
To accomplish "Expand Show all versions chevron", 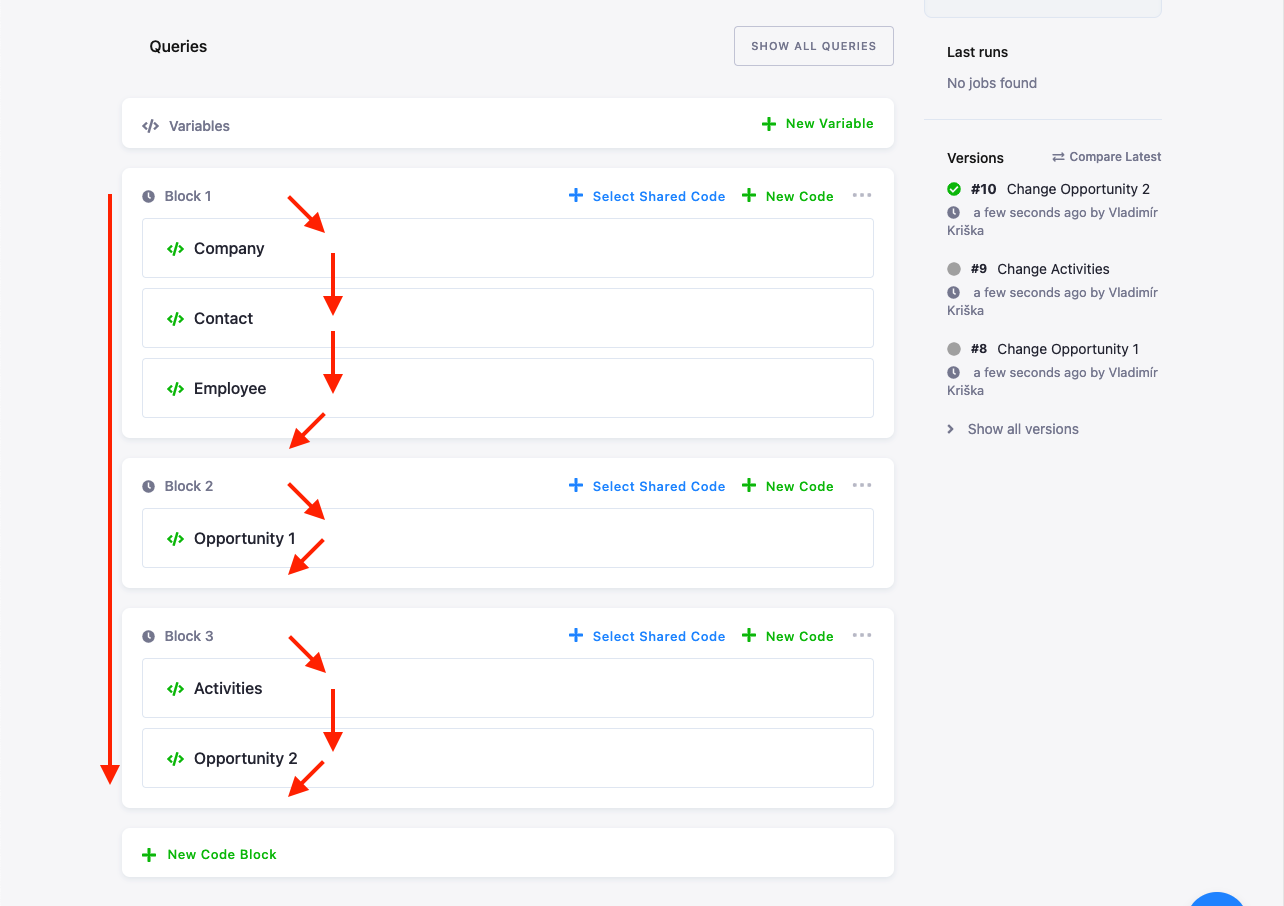I will [x=951, y=429].
